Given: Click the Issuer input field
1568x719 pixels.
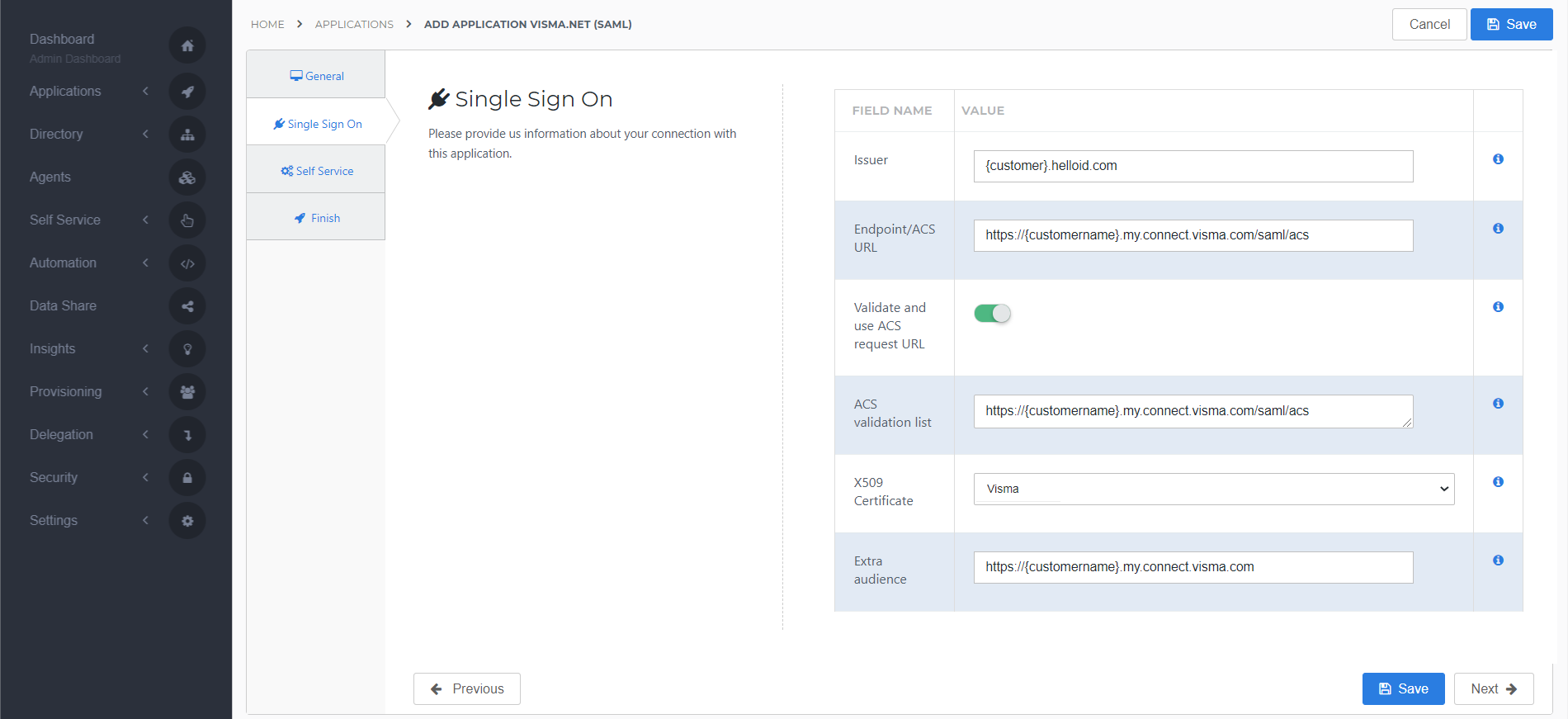Looking at the screenshot, I should click(1193, 166).
